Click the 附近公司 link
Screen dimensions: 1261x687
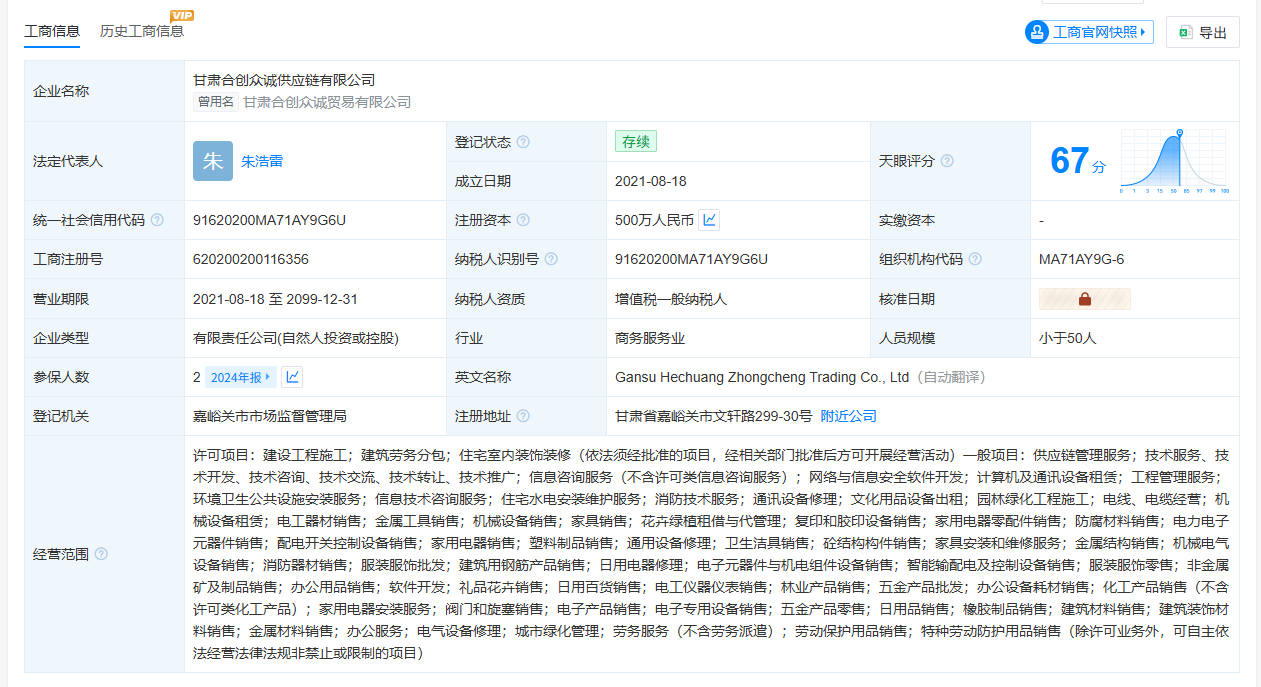848,416
